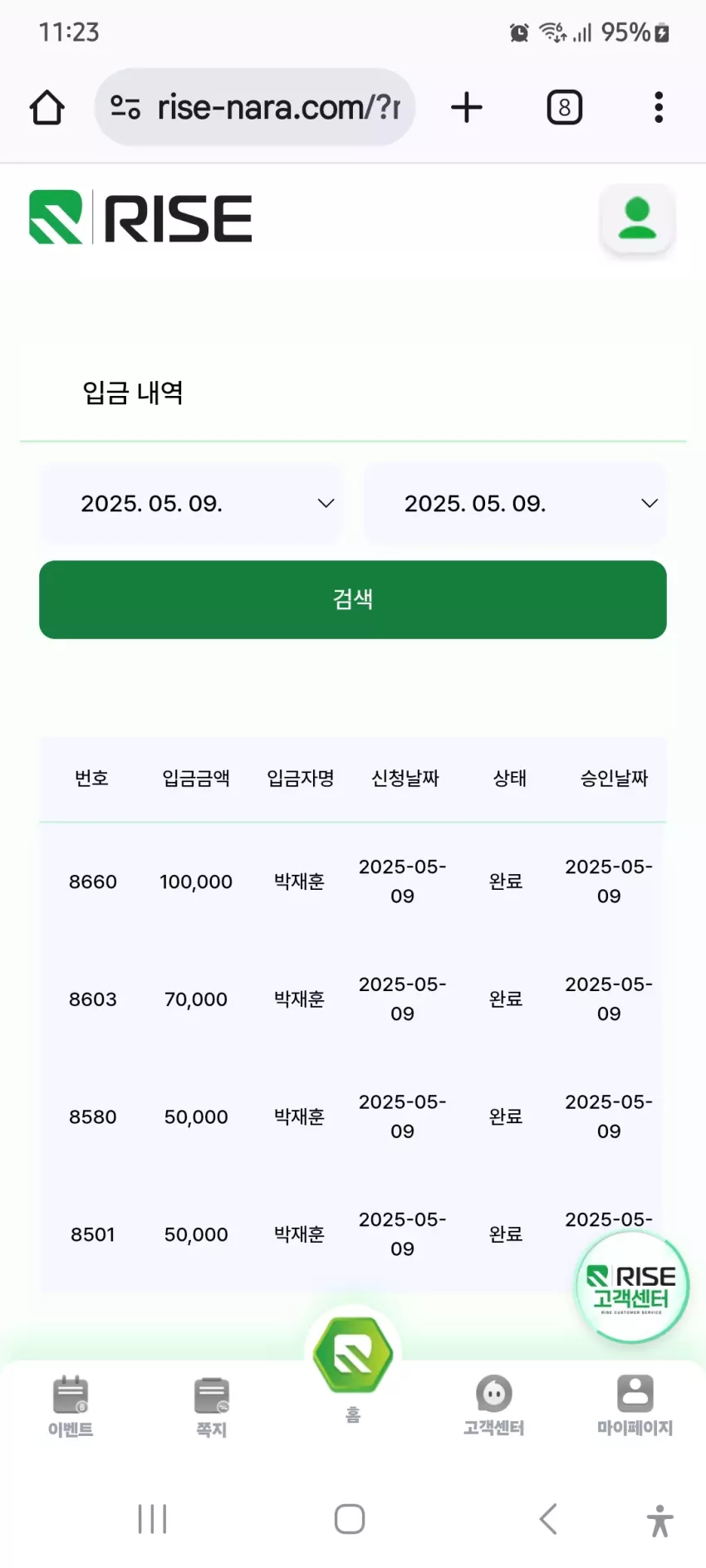The width and height of the screenshot is (706, 1568).
Task: Open the 마이페이지 tab
Action: pos(635,1405)
